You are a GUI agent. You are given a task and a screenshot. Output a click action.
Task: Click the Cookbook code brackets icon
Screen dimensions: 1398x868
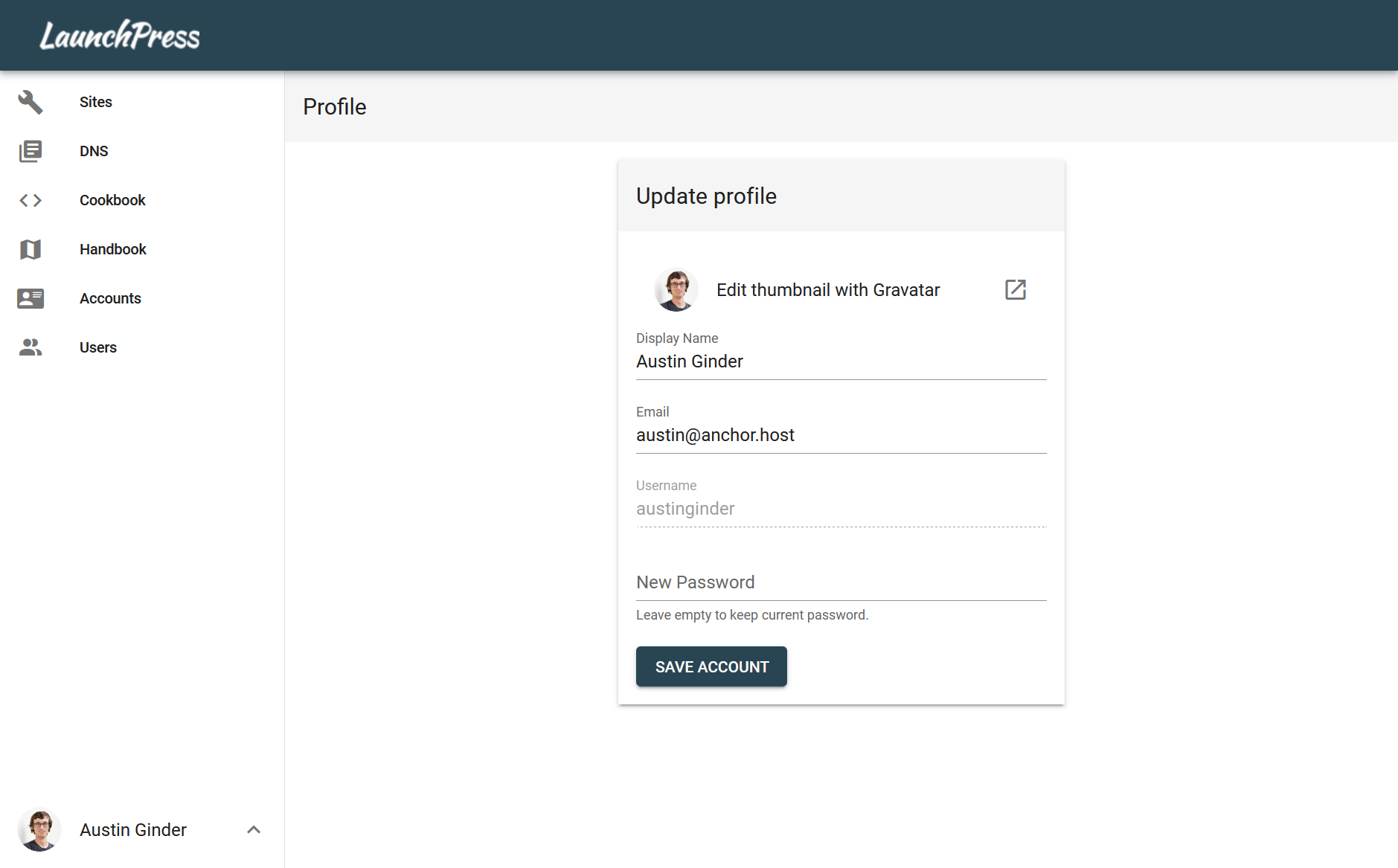coord(31,200)
